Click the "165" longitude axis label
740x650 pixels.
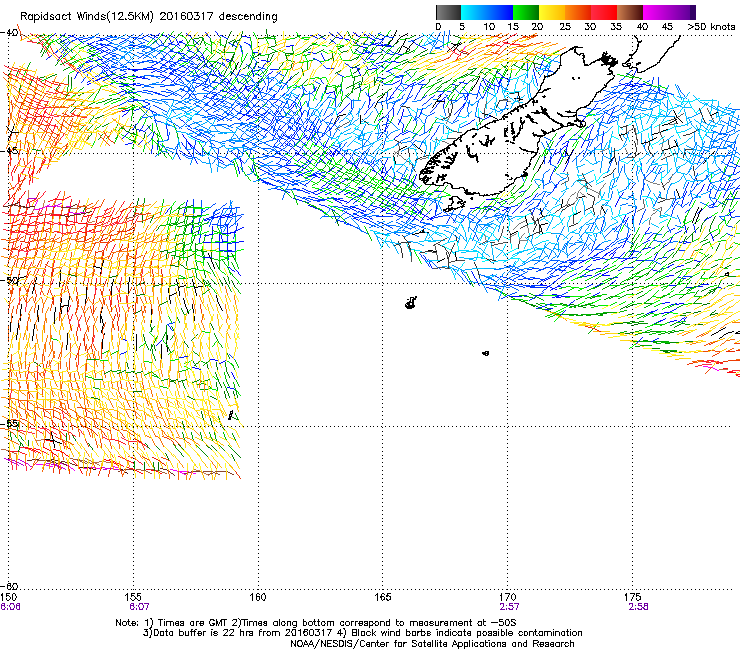(x=383, y=598)
